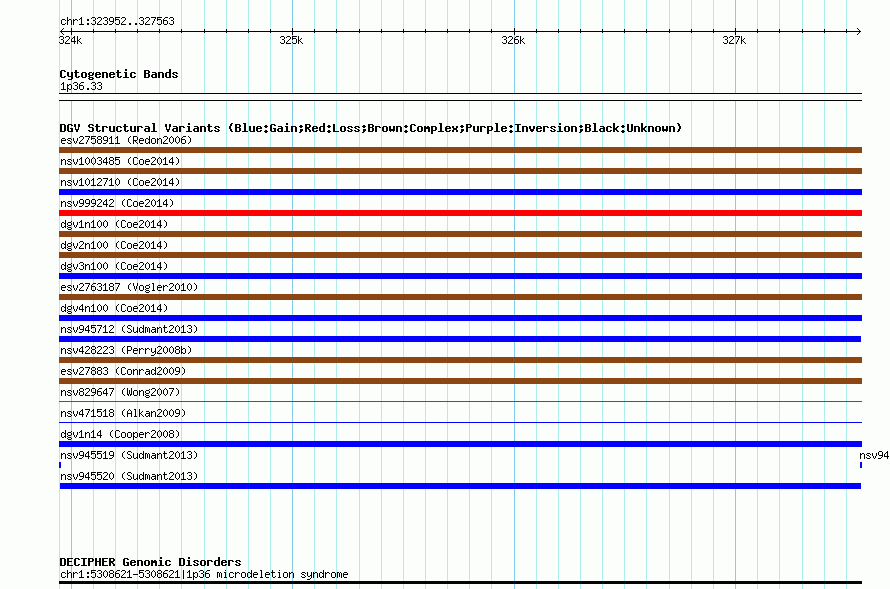This screenshot has height=589, width=890.
Task: Select the brown bar under dgv1n100
Action: tap(460, 234)
